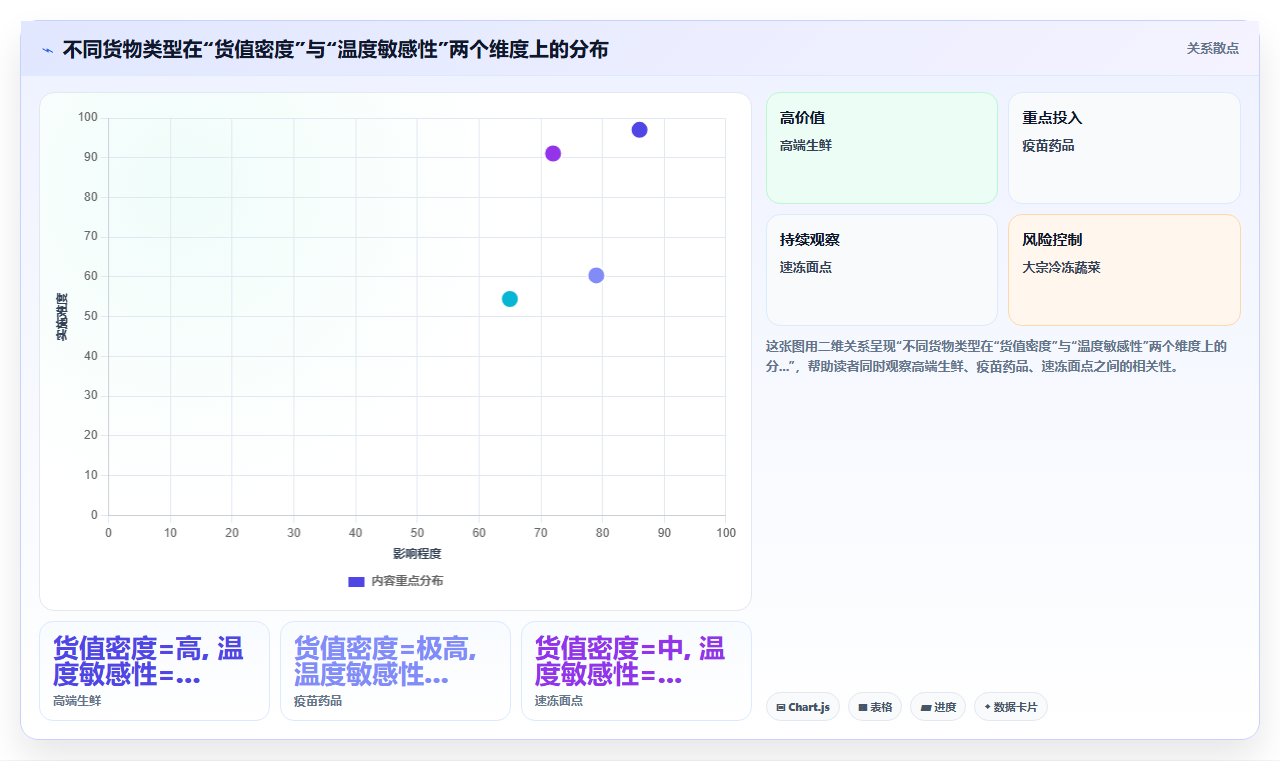Open the 重点投入 quadrant card

(1124, 148)
